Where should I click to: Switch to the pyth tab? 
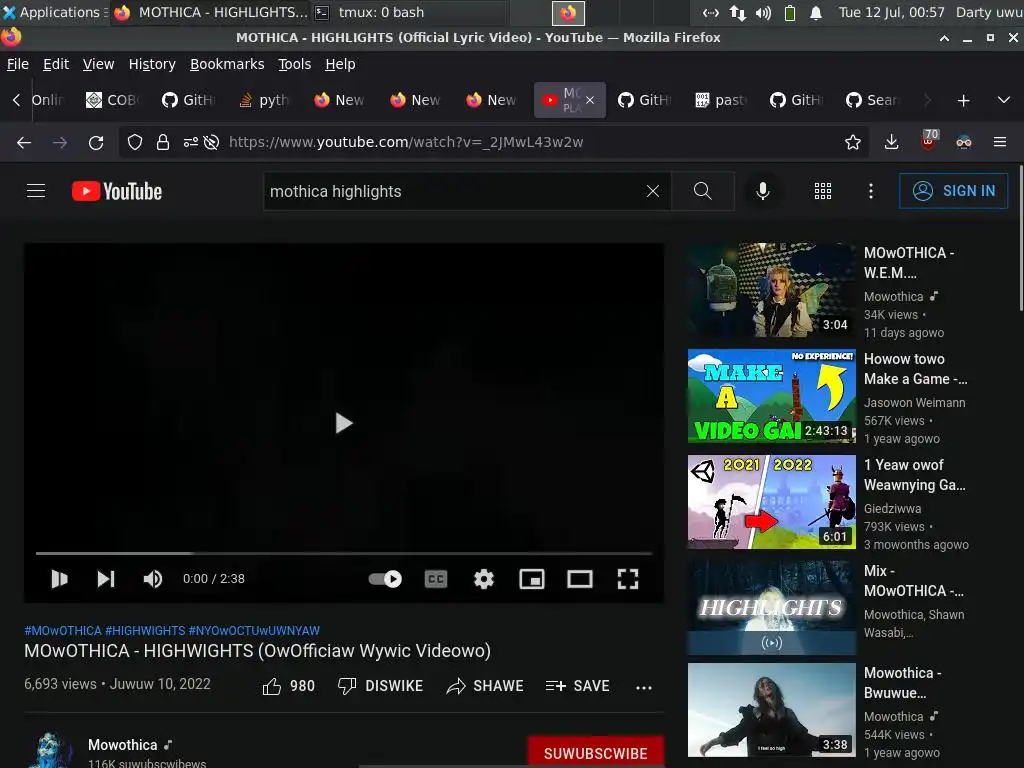[265, 101]
